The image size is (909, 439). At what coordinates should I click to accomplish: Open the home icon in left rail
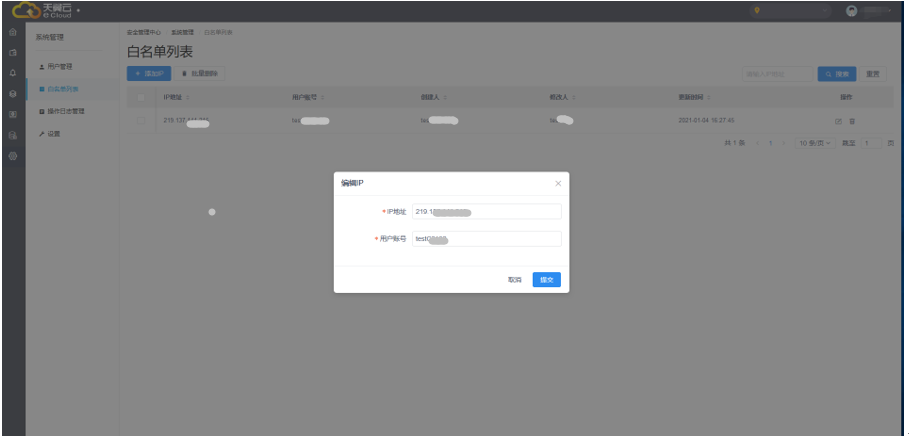pos(13,32)
